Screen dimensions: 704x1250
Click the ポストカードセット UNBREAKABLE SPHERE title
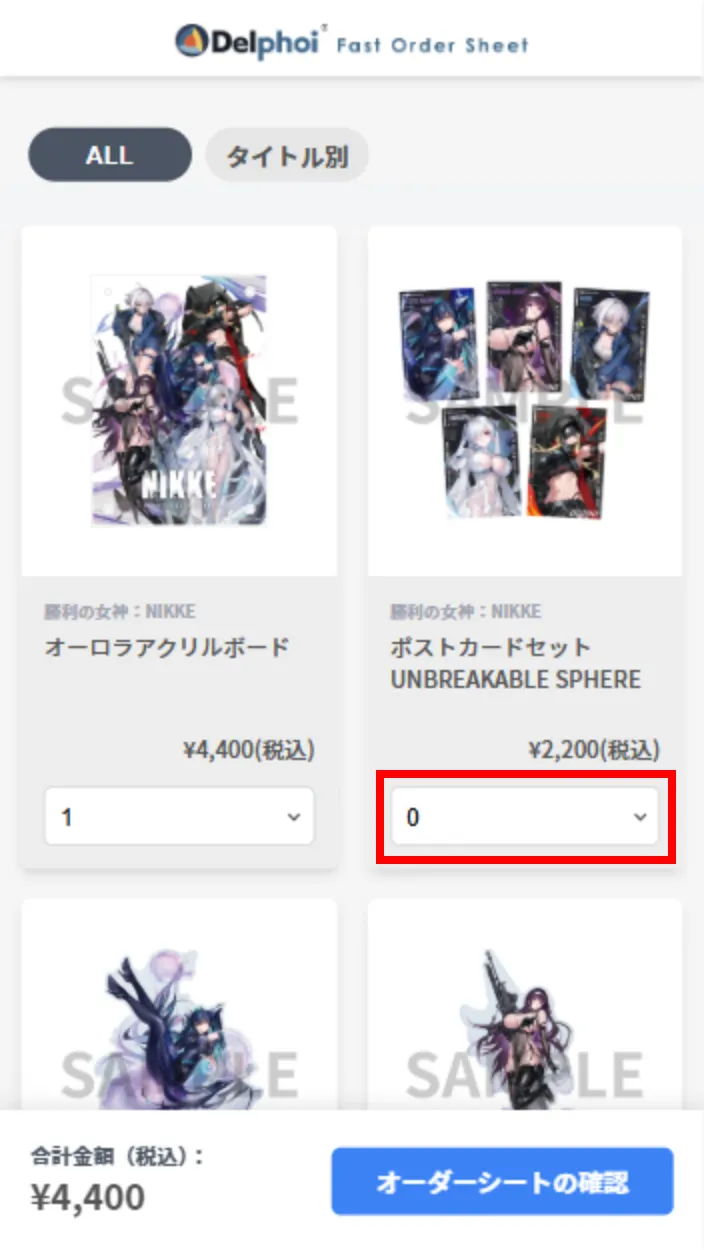click(515, 663)
